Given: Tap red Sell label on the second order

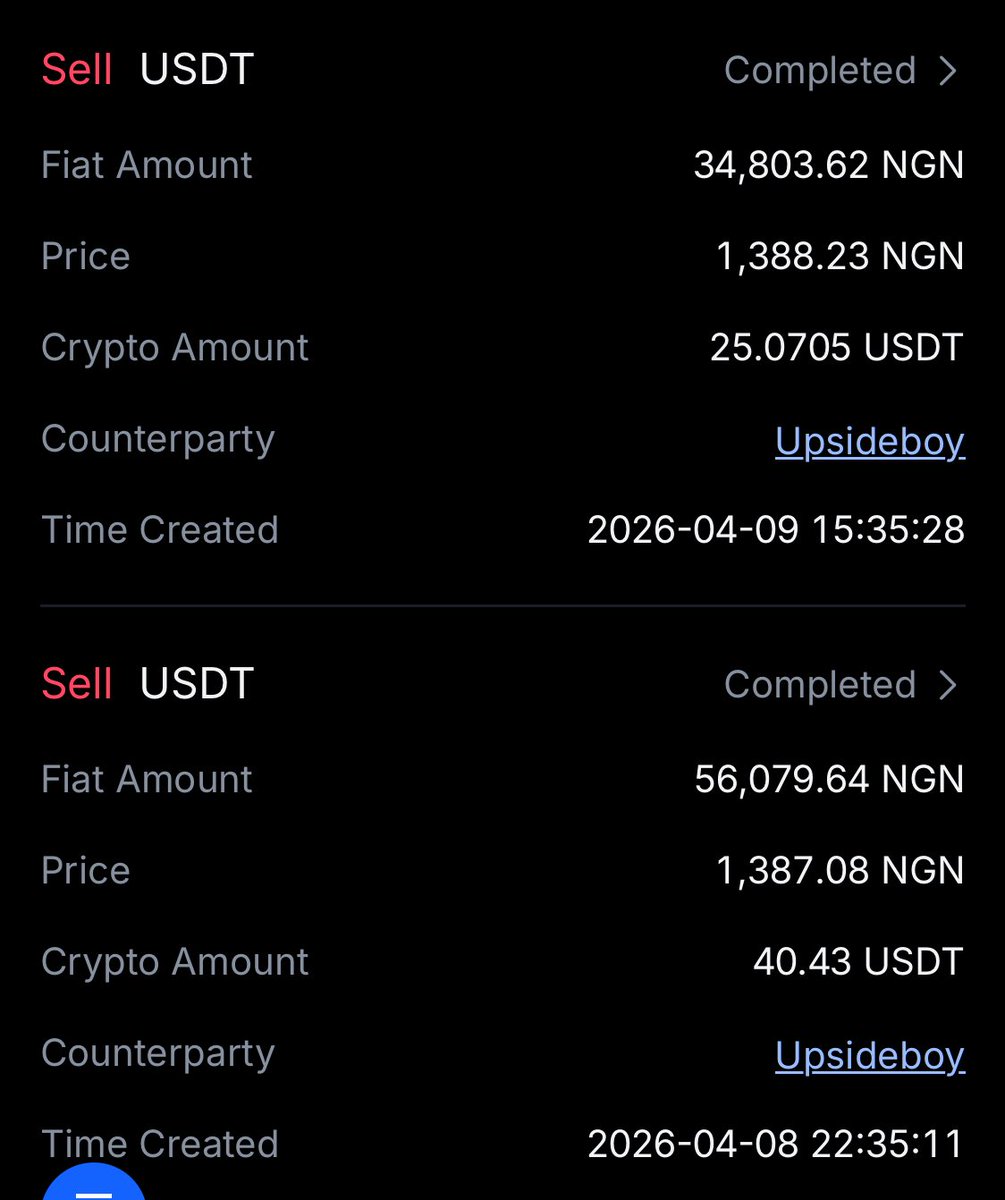Looking at the screenshot, I should pyautogui.click(x=77, y=685).
